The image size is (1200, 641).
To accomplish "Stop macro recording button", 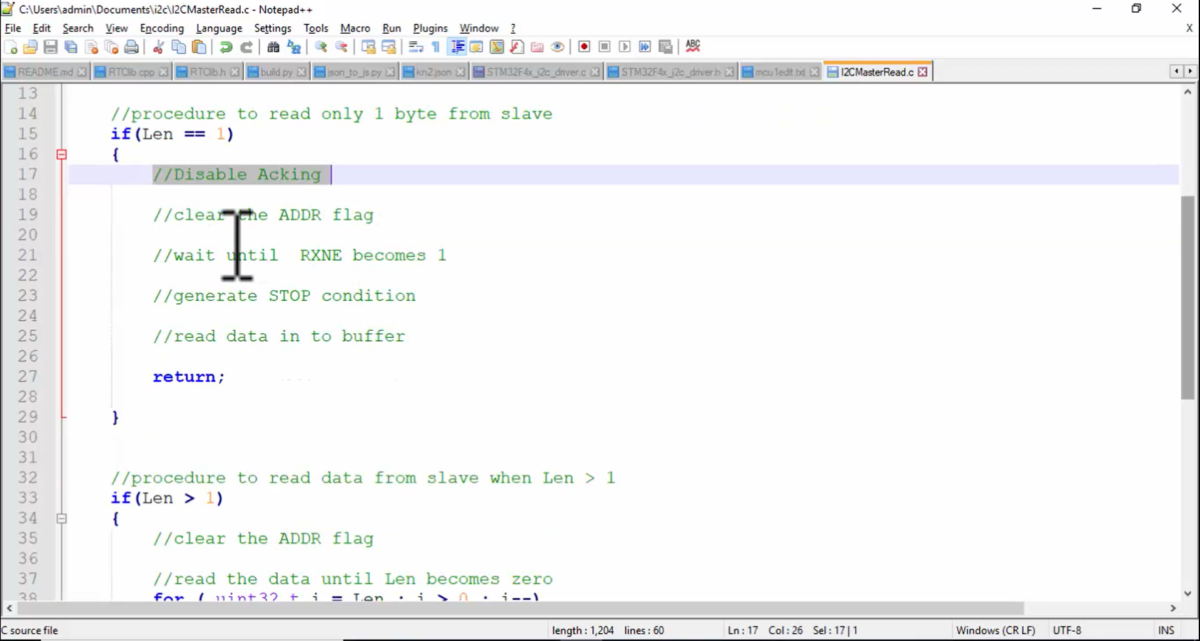I will pos(604,47).
